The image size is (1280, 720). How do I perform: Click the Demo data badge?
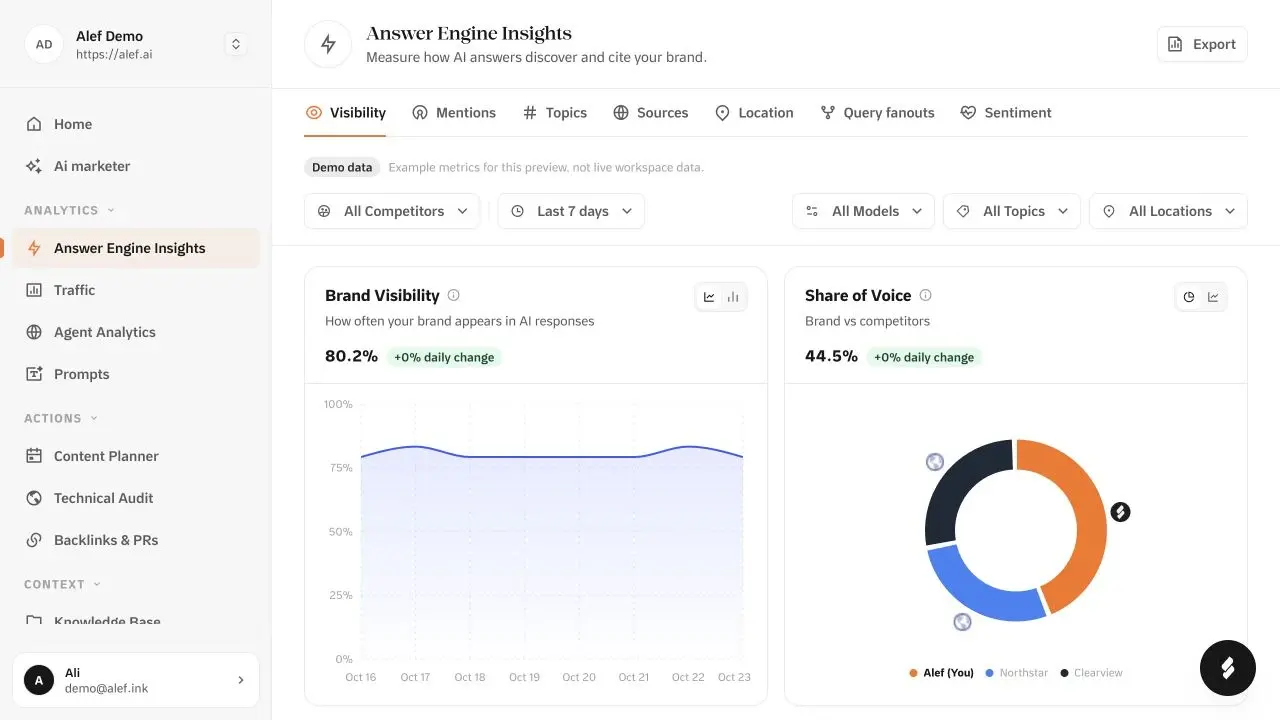coord(342,167)
